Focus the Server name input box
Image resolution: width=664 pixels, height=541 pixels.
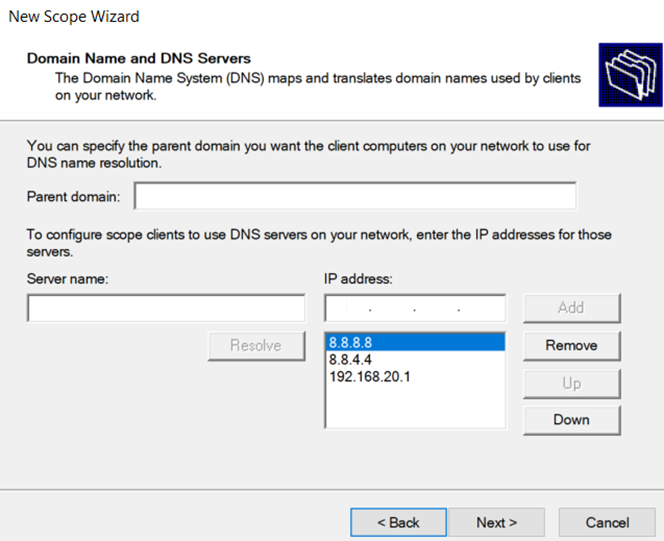(x=166, y=308)
